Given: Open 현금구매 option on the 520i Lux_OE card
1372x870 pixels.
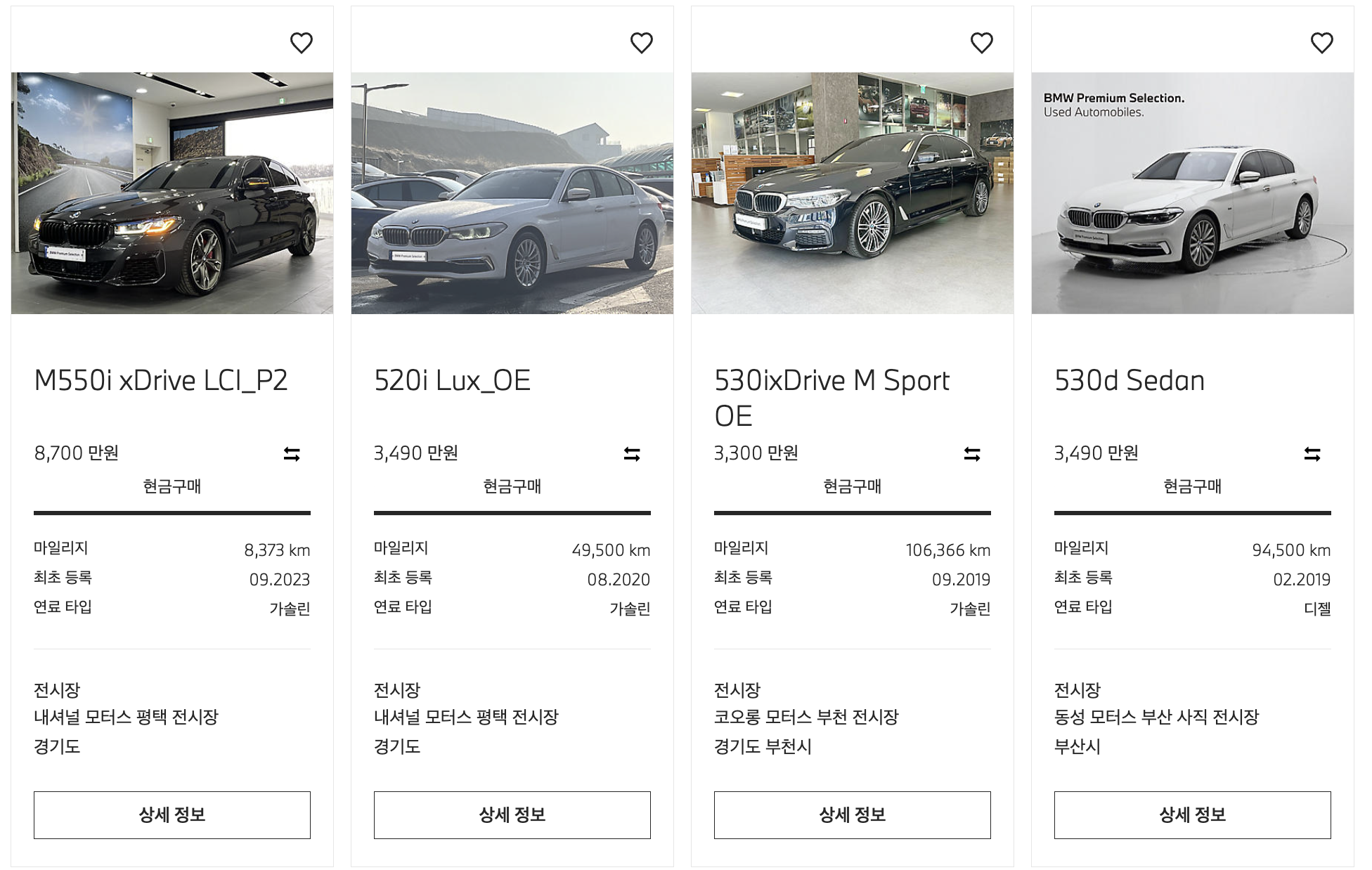Looking at the screenshot, I should (512, 486).
